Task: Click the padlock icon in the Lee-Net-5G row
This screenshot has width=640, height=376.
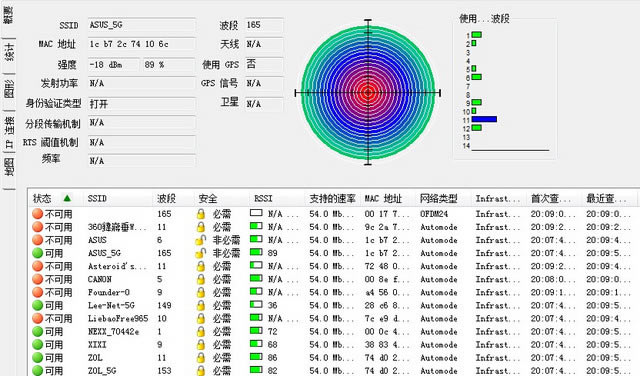Action: (x=200, y=305)
